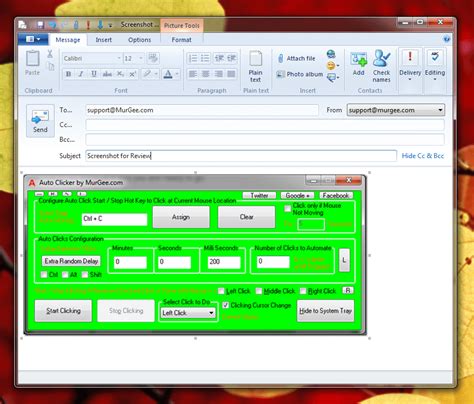Click the Undo icon in the title bar
474x404 pixels.
pos(52,25)
